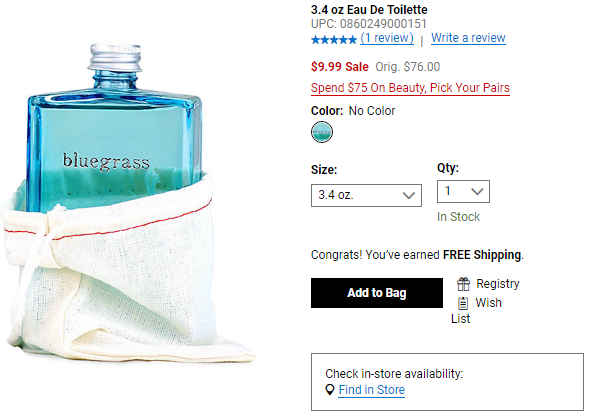Click the five-star rating icons
Screen dimensions: 591x418
coord(334,39)
